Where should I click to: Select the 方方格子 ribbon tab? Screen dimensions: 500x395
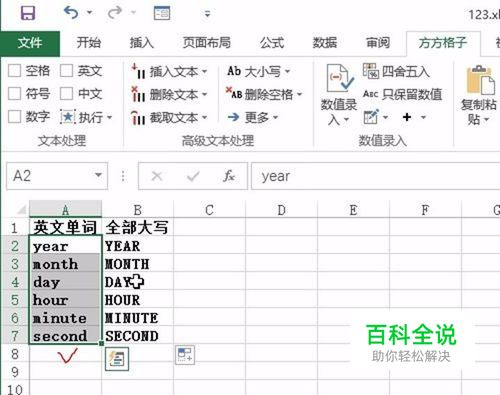443,43
